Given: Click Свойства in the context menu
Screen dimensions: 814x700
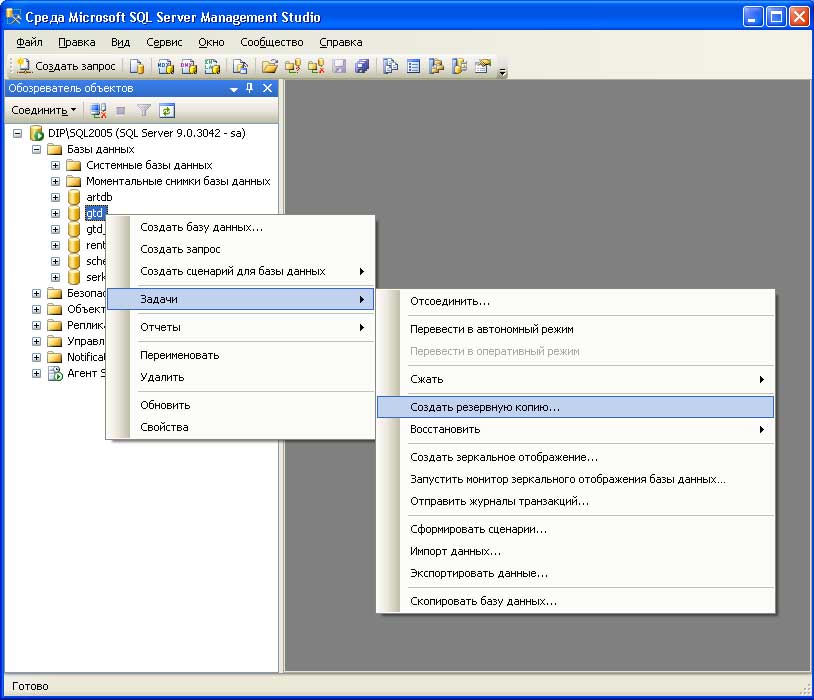Looking at the screenshot, I should pyautogui.click(x=164, y=427).
